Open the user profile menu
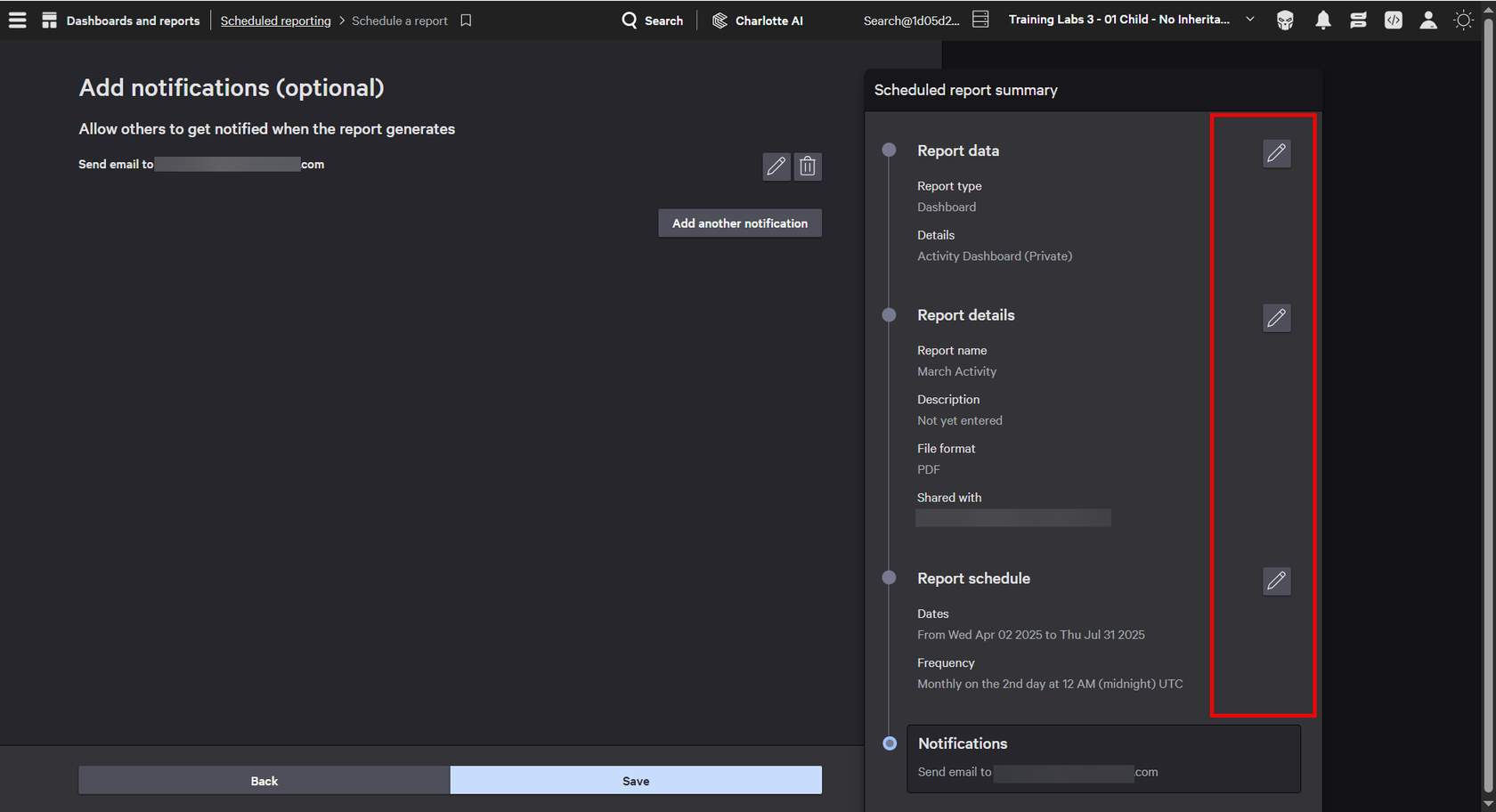Screen dimensions: 1496x812 tap(1427, 20)
